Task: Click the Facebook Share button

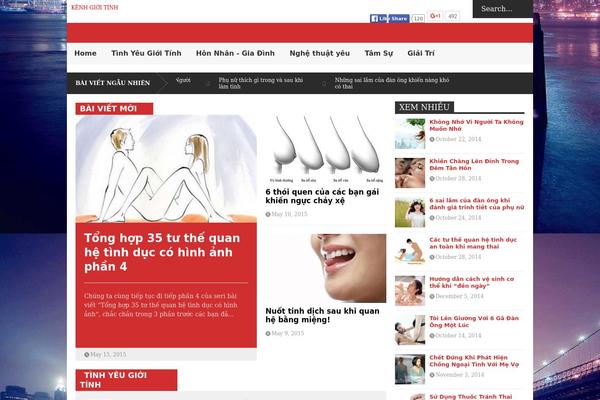Action: 399,18
